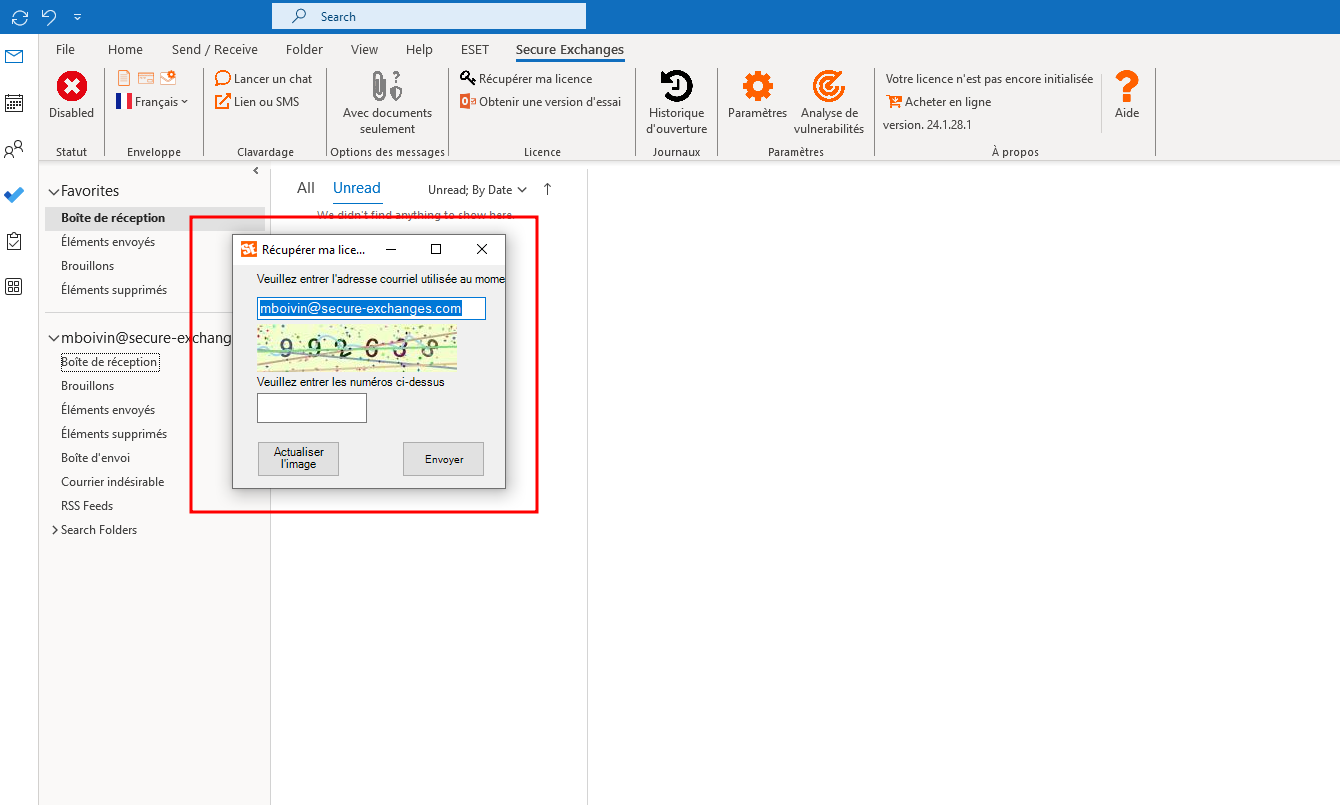Viewport: 1340px width, 805px height.
Task: Select Éléments envoyés under mboivin account
Action: pos(108,410)
